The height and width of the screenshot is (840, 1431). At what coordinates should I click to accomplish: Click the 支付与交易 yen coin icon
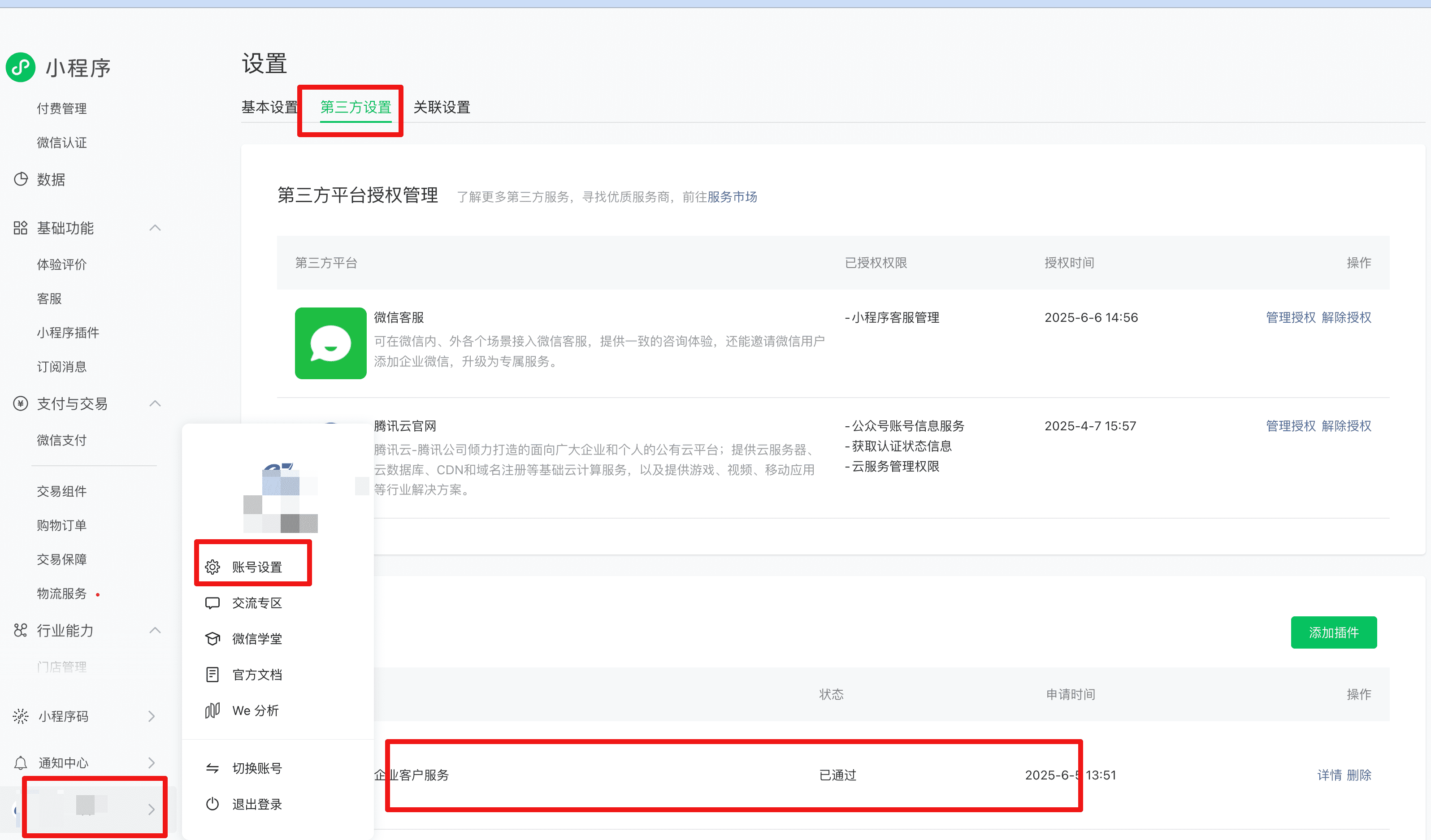[x=21, y=404]
